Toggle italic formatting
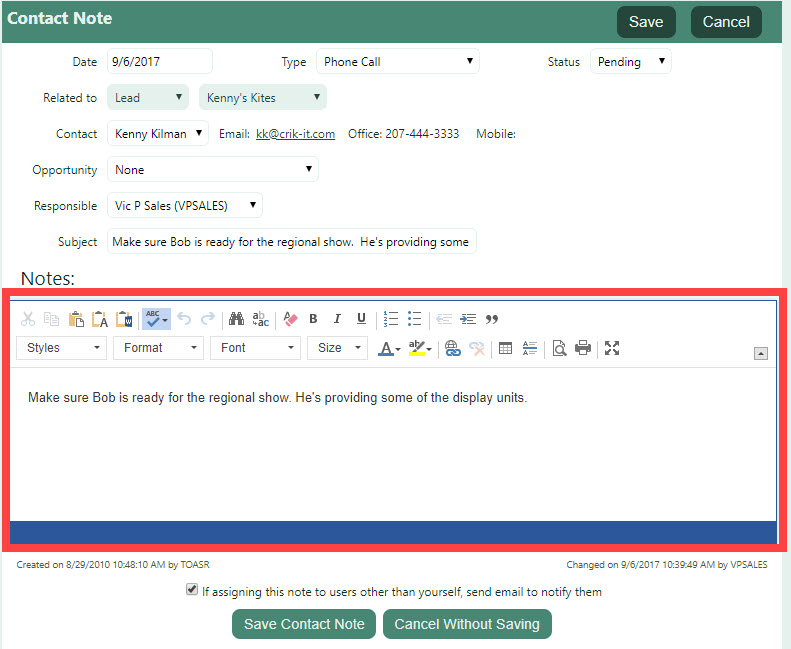Screen dimensions: 791x649 click(x=337, y=319)
